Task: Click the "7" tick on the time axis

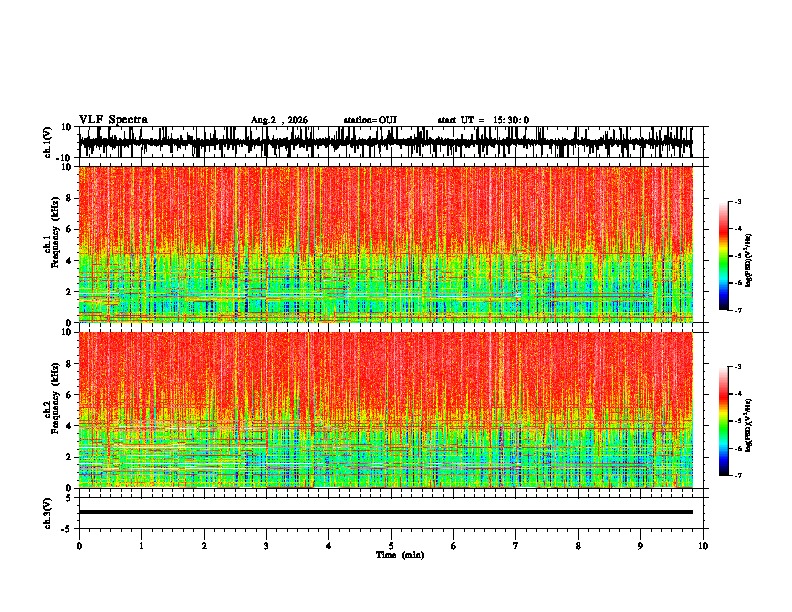Action: coord(516,546)
